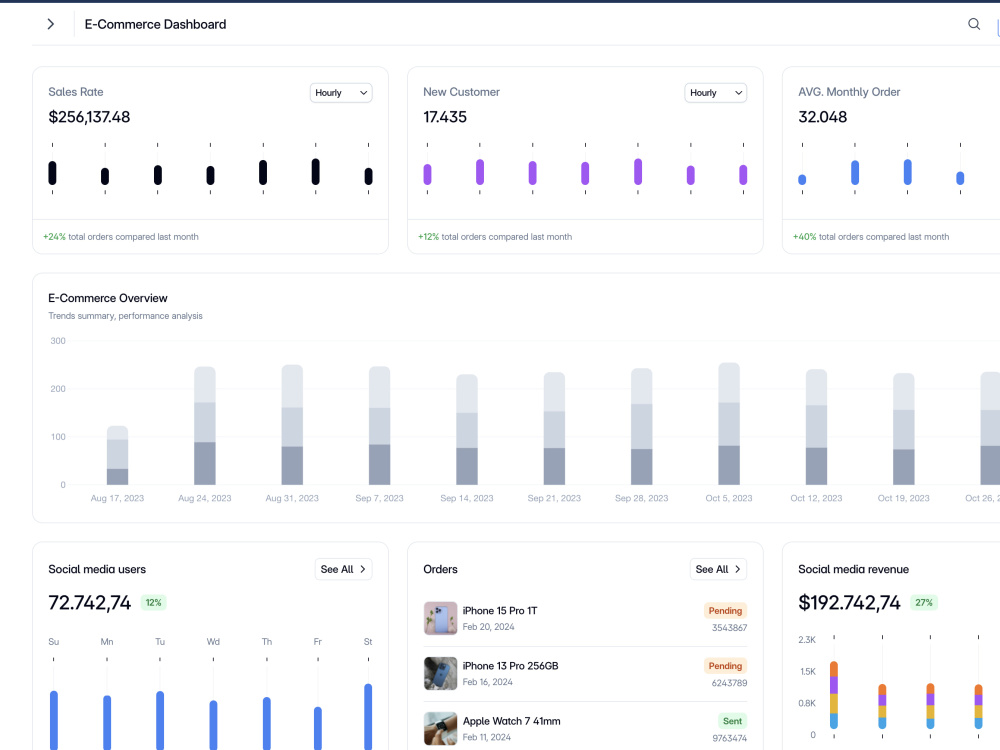
Task: Click the Mn bar in Social media users
Action: pos(107,723)
